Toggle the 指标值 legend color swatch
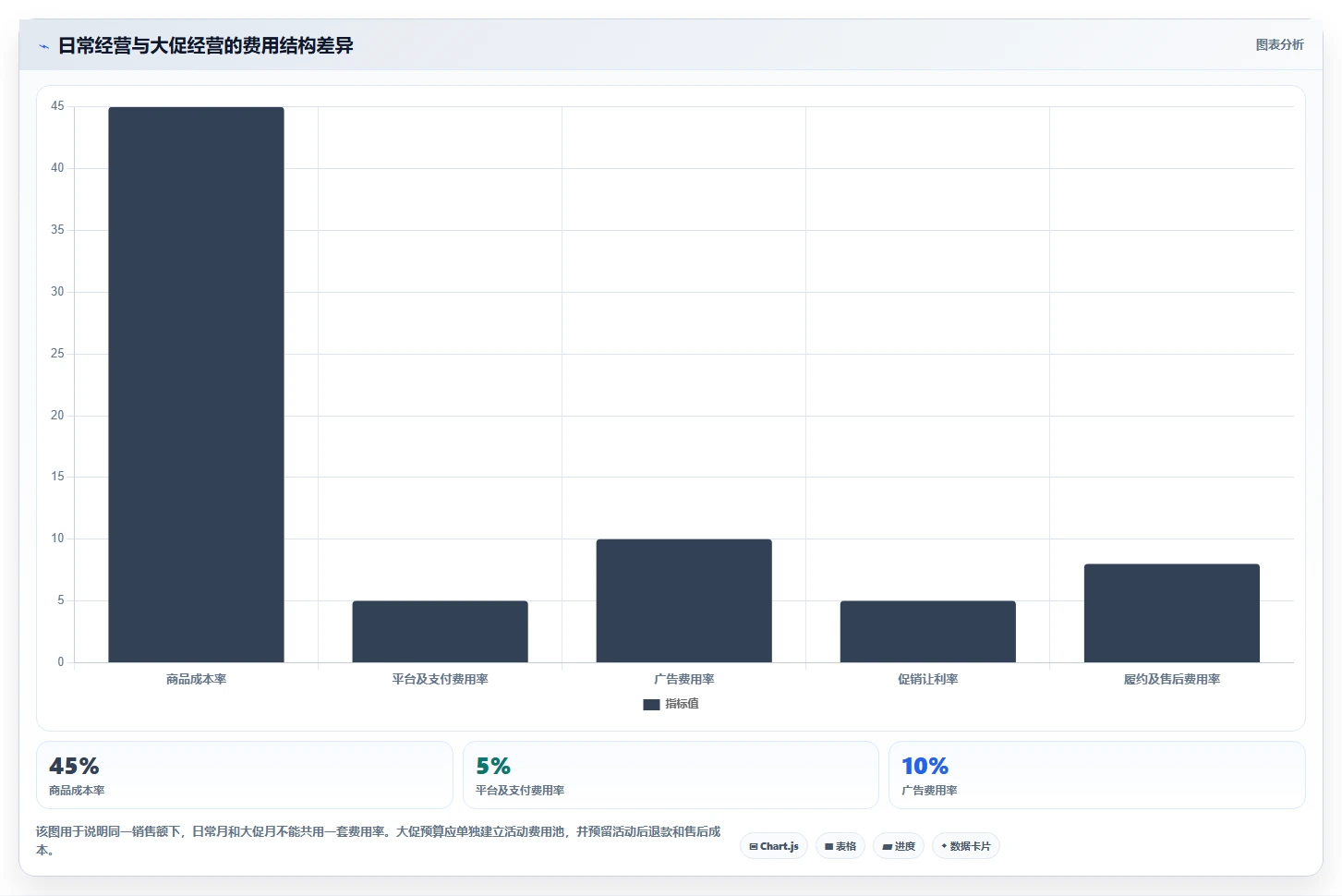 [x=651, y=704]
